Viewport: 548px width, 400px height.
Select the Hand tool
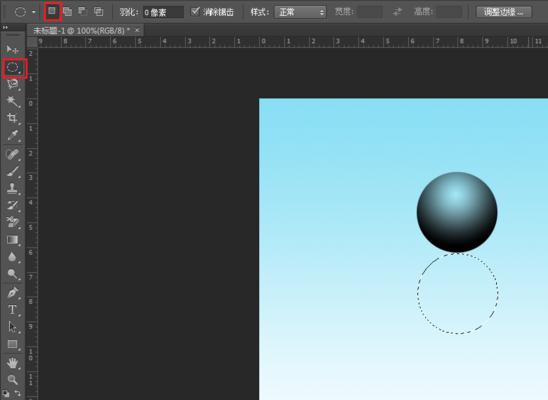click(13, 363)
